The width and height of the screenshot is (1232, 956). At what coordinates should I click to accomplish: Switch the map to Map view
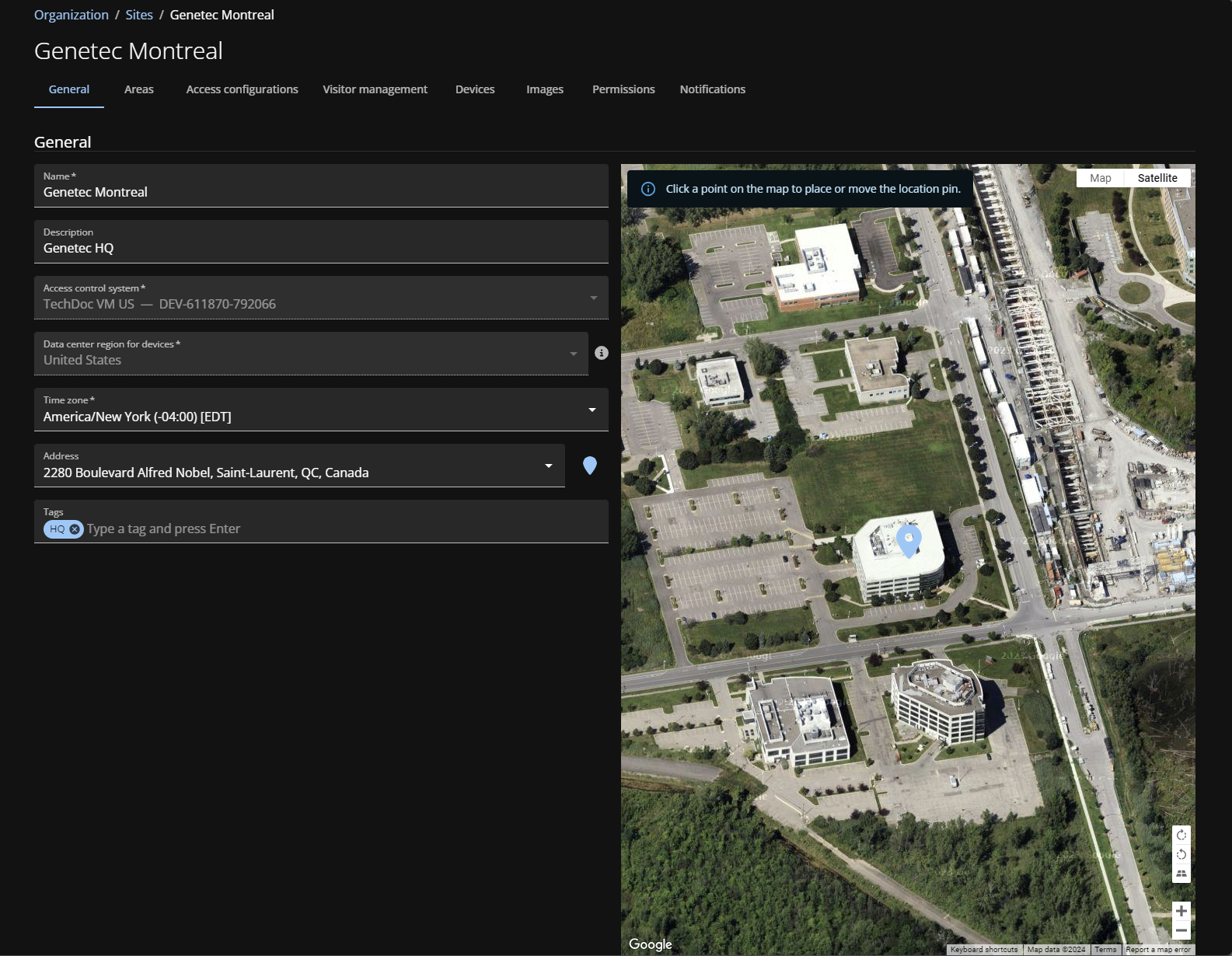point(1100,178)
